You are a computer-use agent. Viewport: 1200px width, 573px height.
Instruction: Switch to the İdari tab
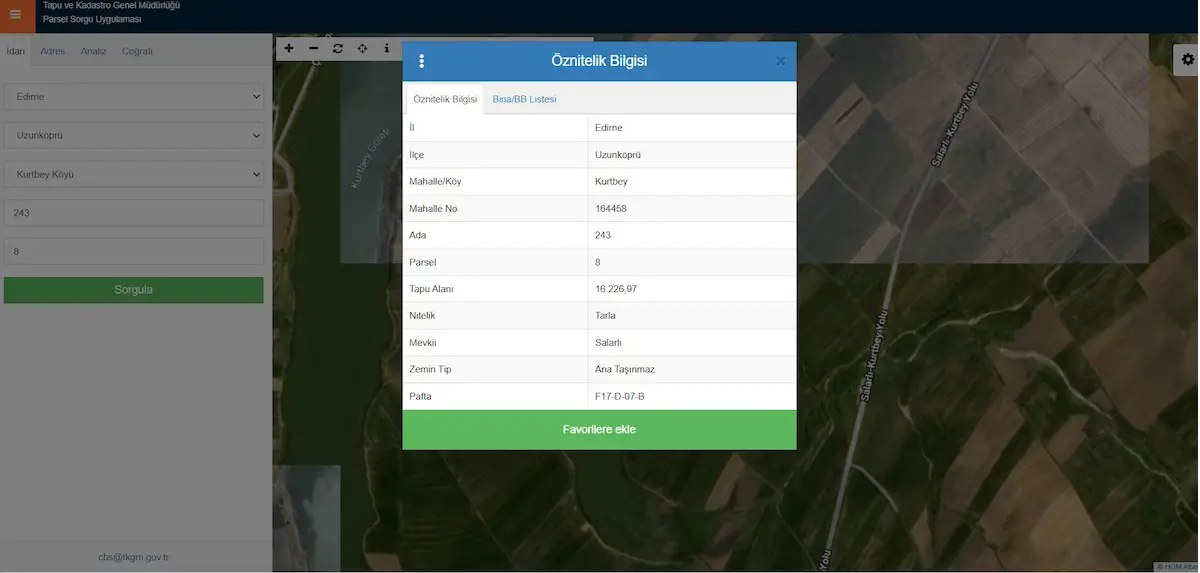(15, 51)
